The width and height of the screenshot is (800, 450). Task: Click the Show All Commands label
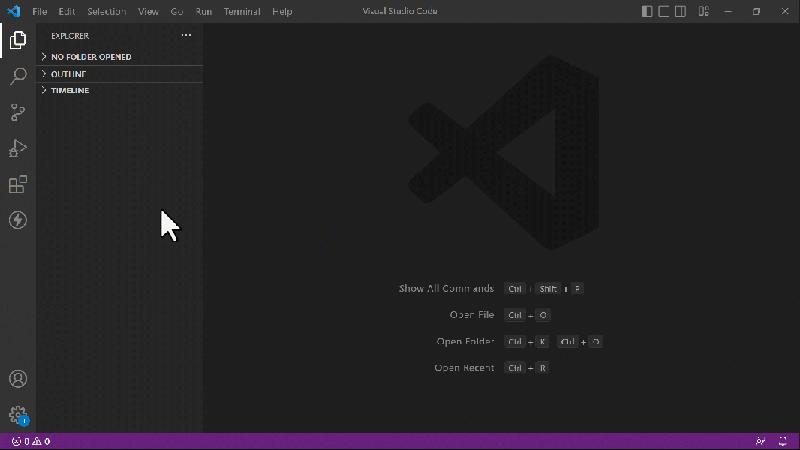coord(446,289)
